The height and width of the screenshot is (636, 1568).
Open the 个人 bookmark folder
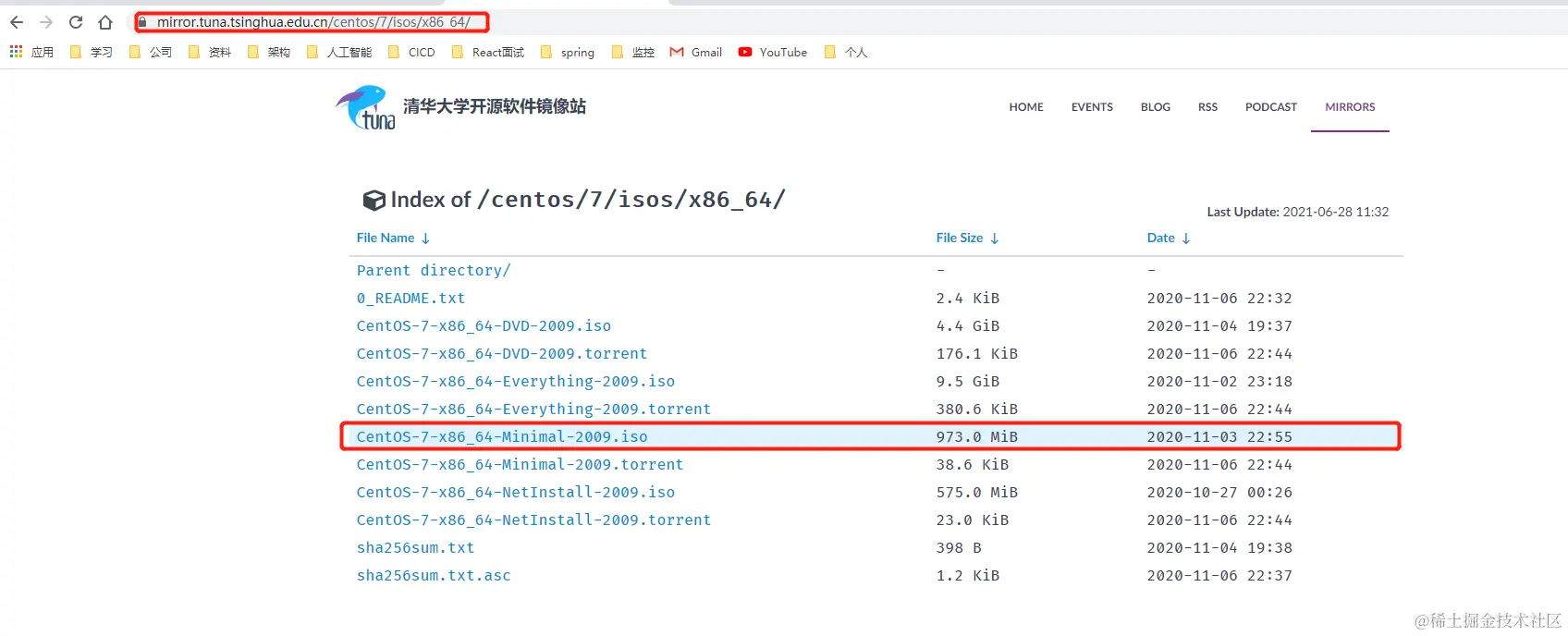coord(845,53)
